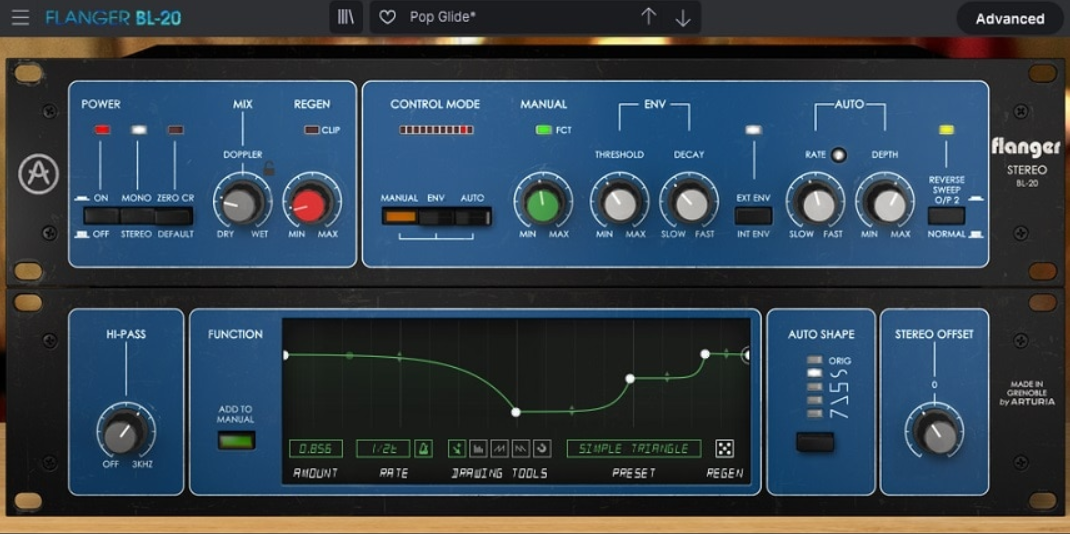The height and width of the screenshot is (534, 1070).
Task: Click the Env Decay knob
Action: [x=689, y=203]
